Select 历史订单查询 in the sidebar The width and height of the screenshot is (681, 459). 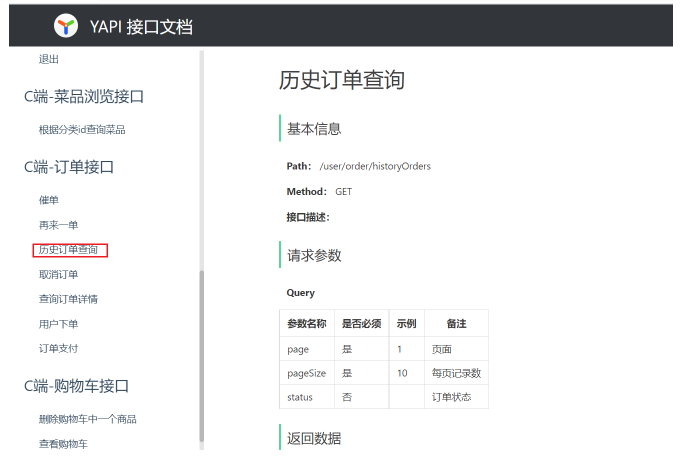click(68, 250)
